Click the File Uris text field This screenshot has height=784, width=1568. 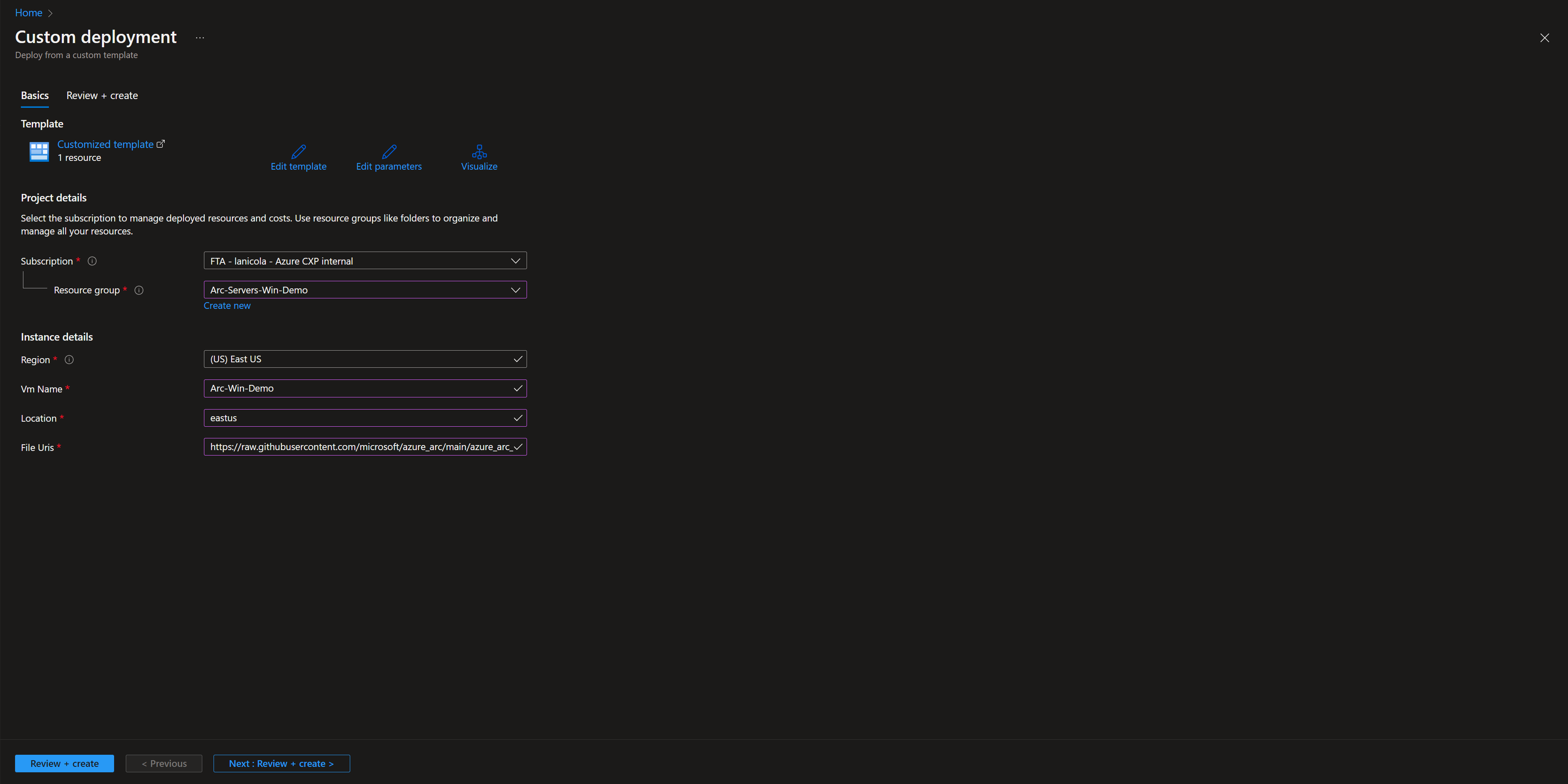point(359,447)
